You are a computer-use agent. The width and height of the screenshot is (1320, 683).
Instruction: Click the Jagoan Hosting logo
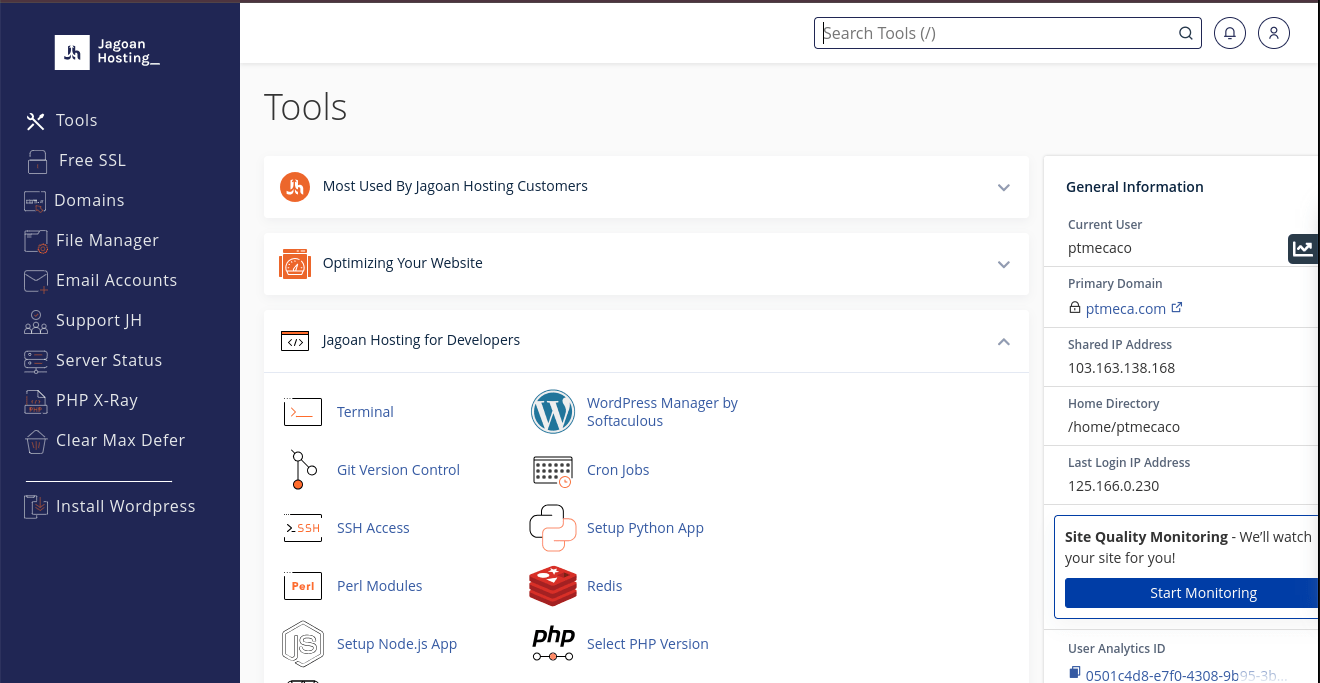(x=107, y=52)
